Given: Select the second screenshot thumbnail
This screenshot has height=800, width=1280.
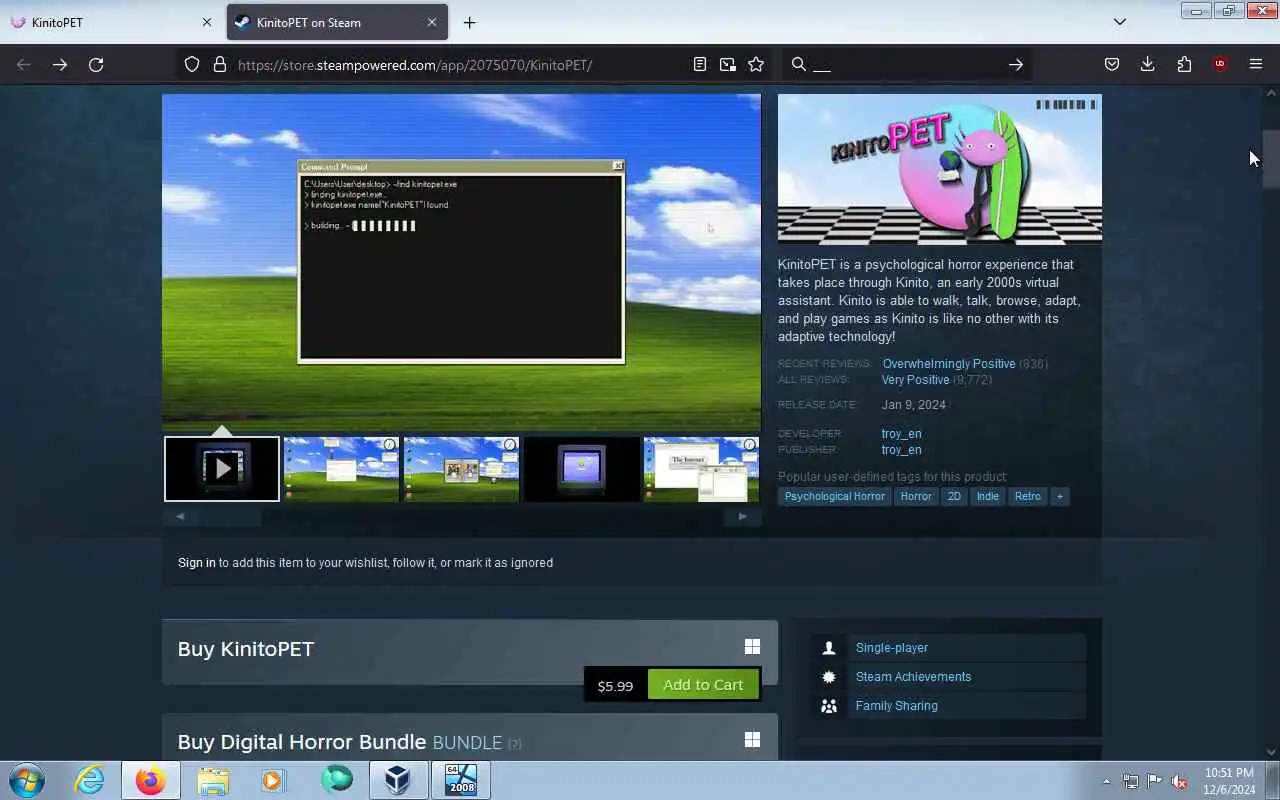Looking at the screenshot, I should point(341,468).
